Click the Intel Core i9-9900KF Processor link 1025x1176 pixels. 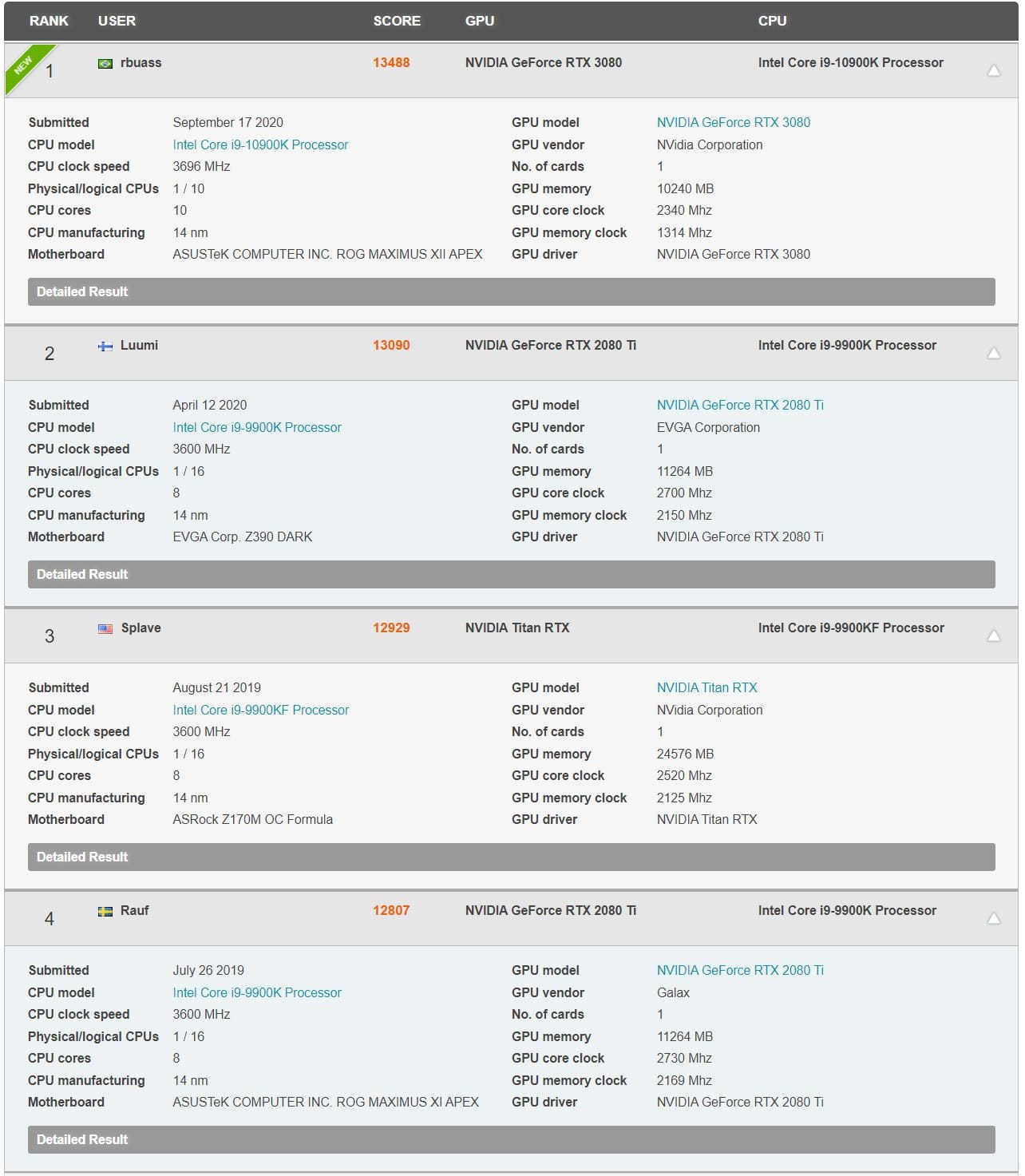260,710
